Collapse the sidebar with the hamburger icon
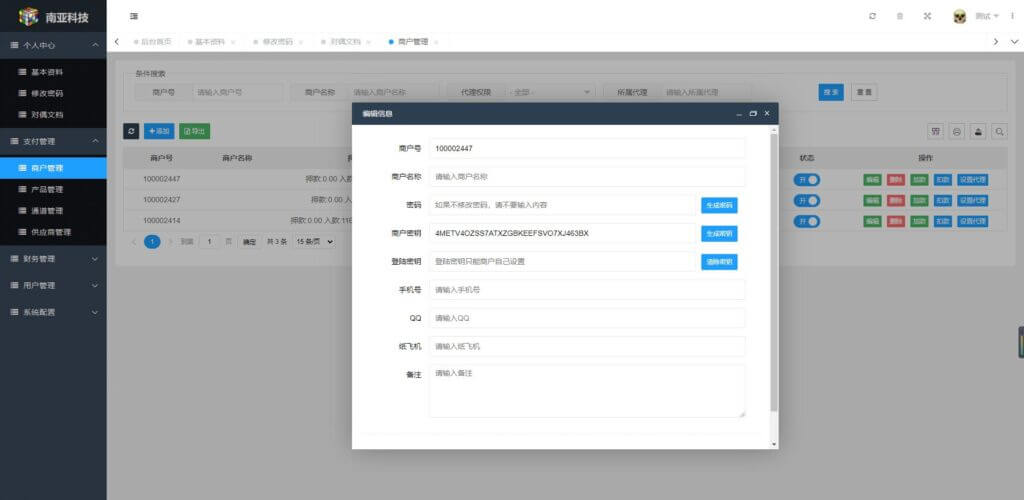 [133, 16]
